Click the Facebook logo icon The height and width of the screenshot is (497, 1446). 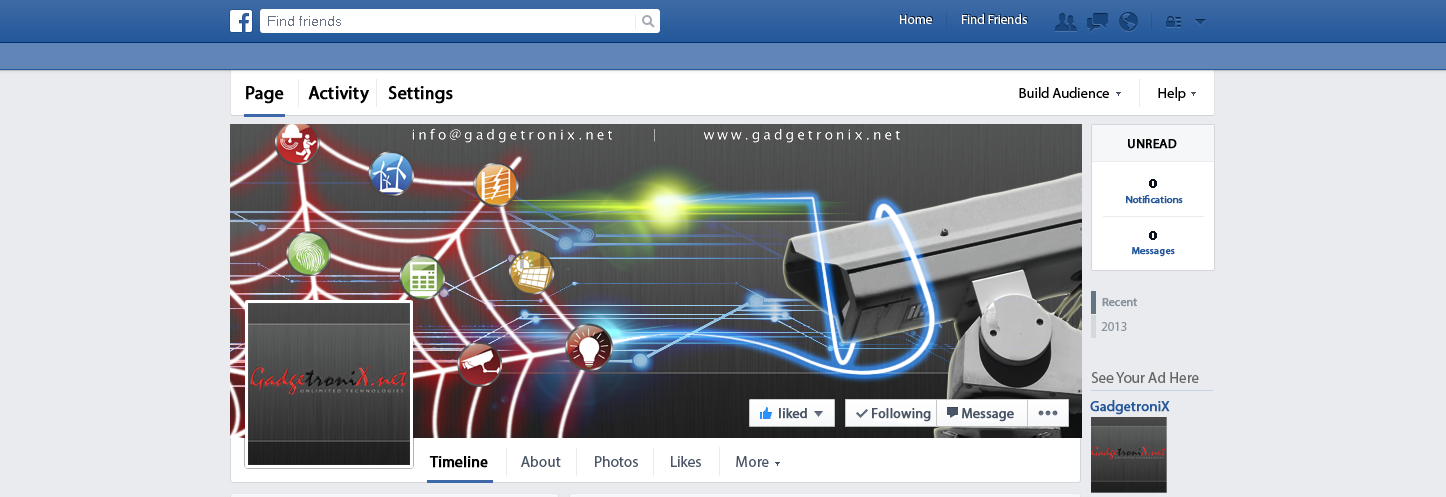pos(241,21)
